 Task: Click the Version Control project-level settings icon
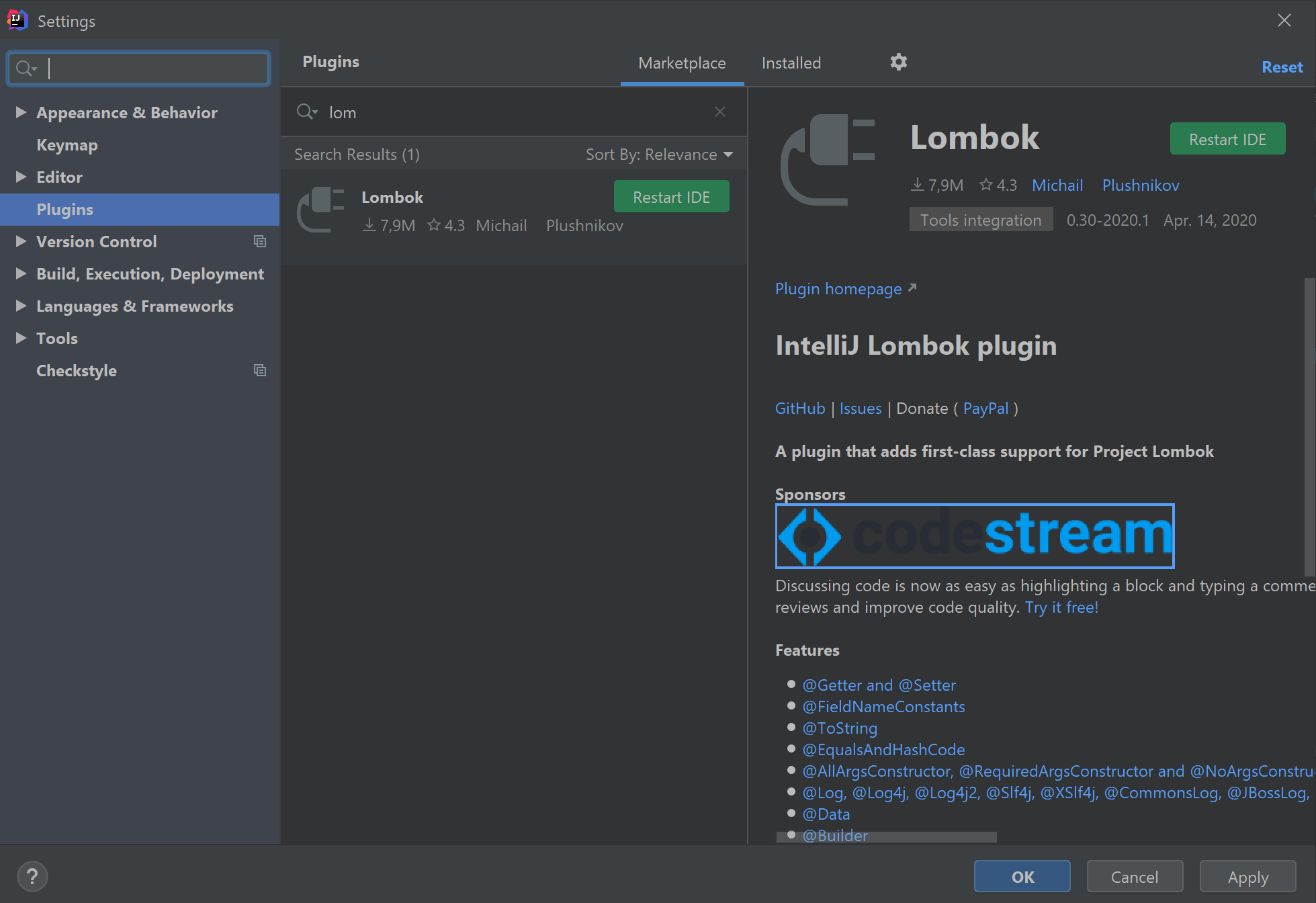[x=260, y=241]
